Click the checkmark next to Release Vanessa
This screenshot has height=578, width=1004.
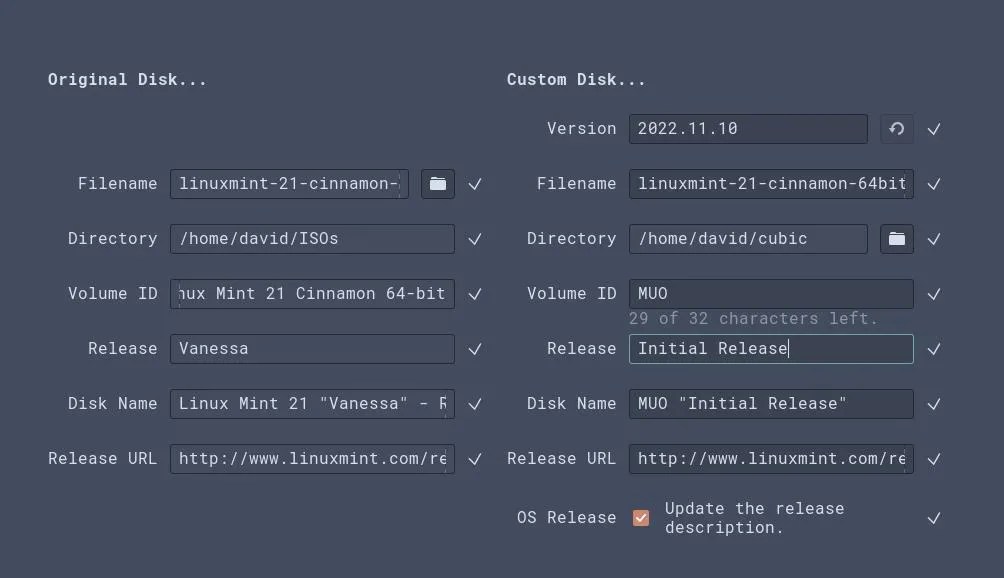click(475, 348)
